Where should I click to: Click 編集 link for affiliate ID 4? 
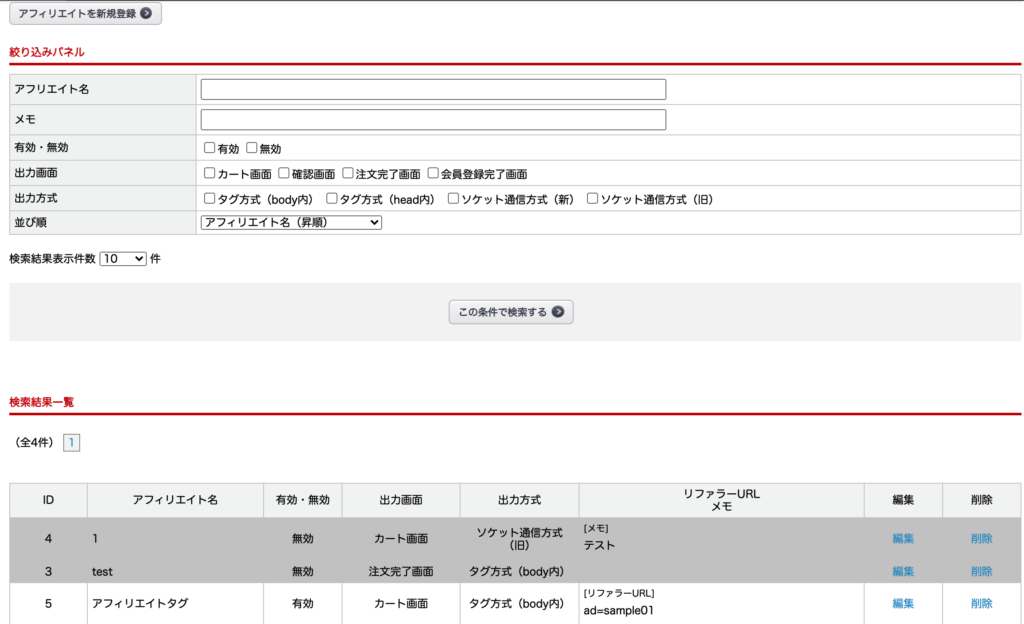pos(903,538)
